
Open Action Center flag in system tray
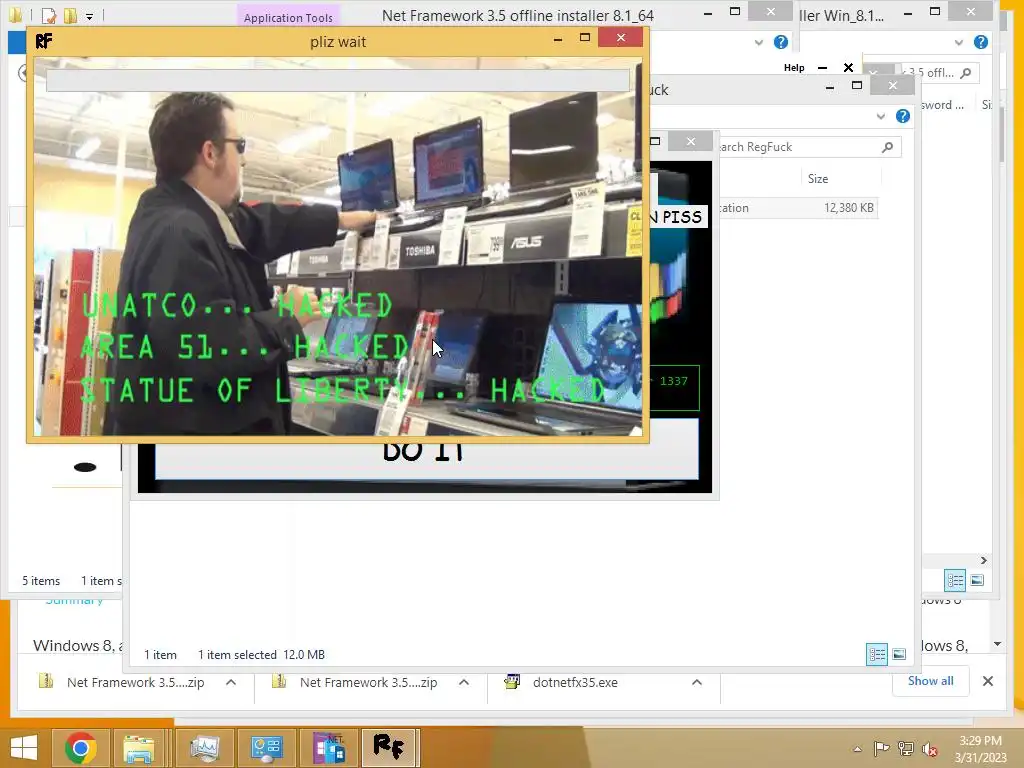coord(881,749)
